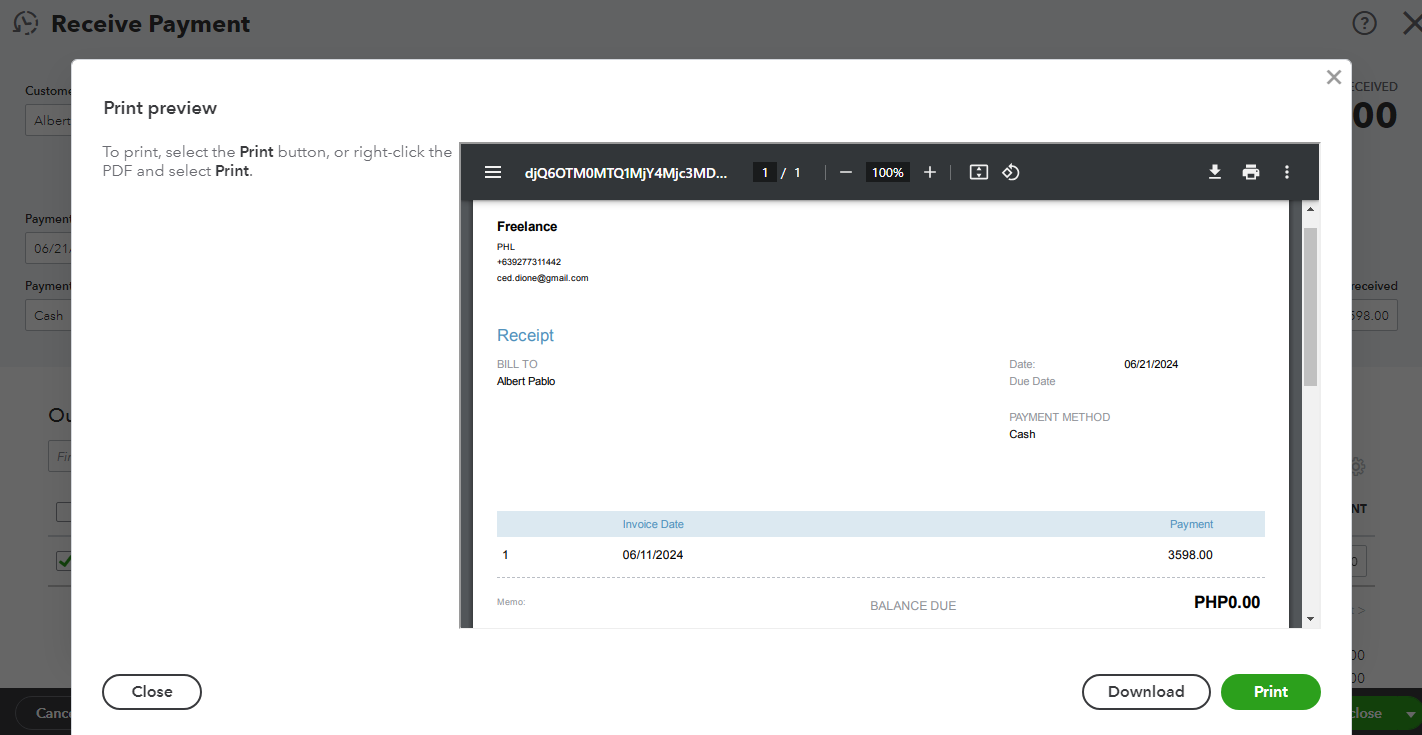Click the Memo label in receipt
This screenshot has height=735, width=1422.
pyautogui.click(x=511, y=602)
